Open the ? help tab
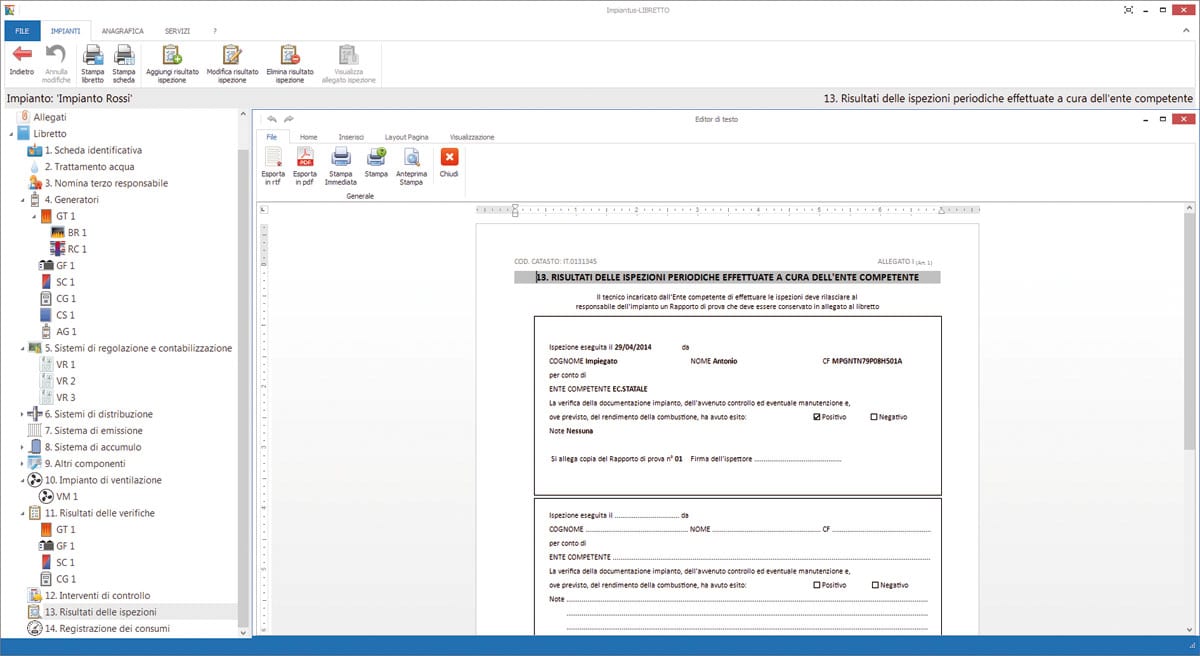The width and height of the screenshot is (1200, 656). click(x=214, y=31)
